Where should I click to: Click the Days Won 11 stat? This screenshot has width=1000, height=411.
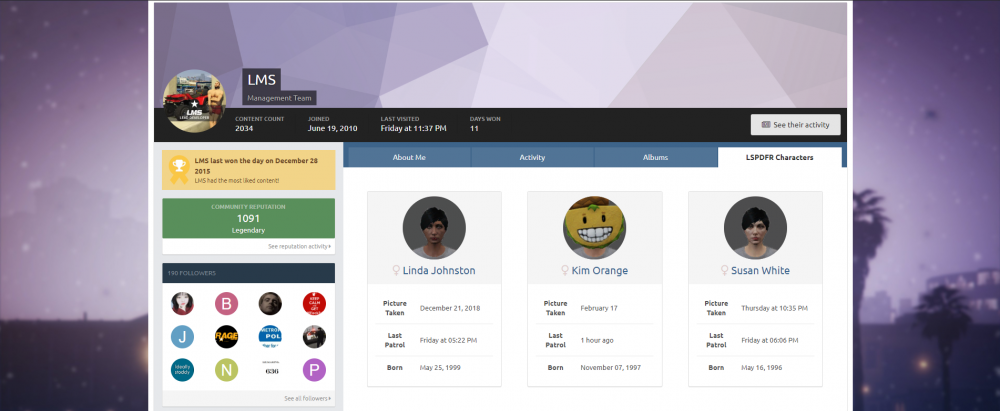485,124
